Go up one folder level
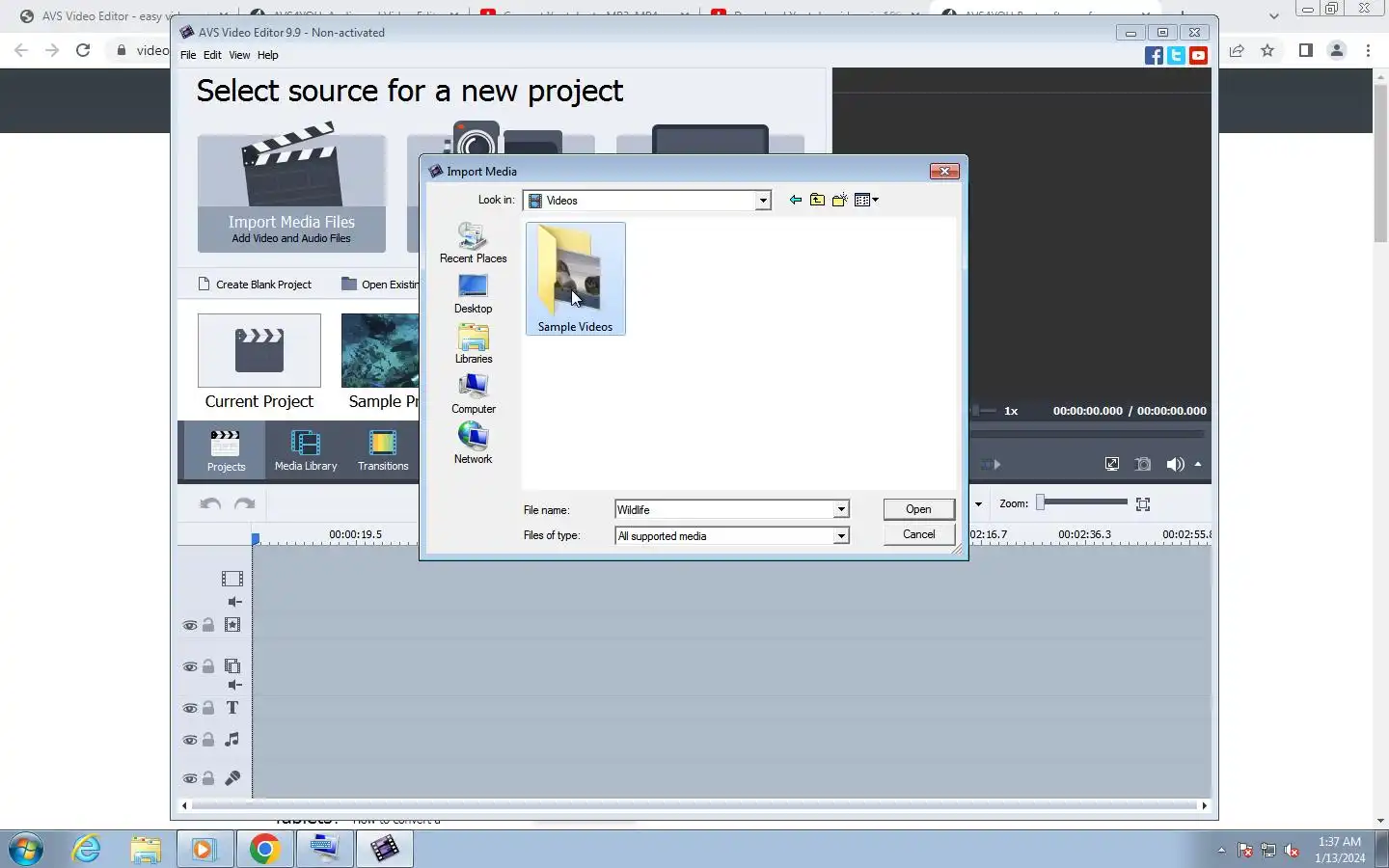Screen dimensions: 1389x868 click(x=817, y=200)
